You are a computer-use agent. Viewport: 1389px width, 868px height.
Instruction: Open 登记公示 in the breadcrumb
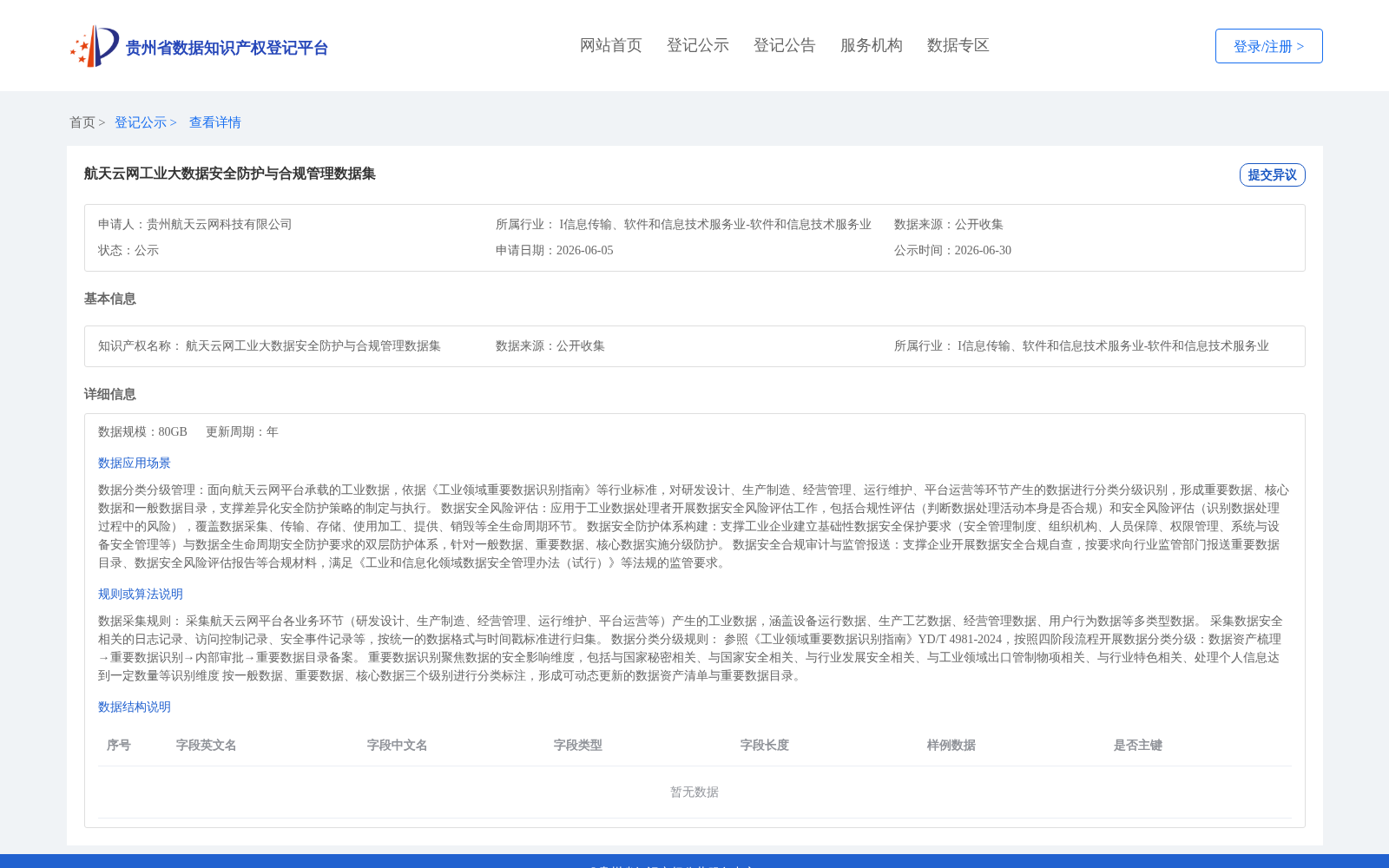[141, 122]
